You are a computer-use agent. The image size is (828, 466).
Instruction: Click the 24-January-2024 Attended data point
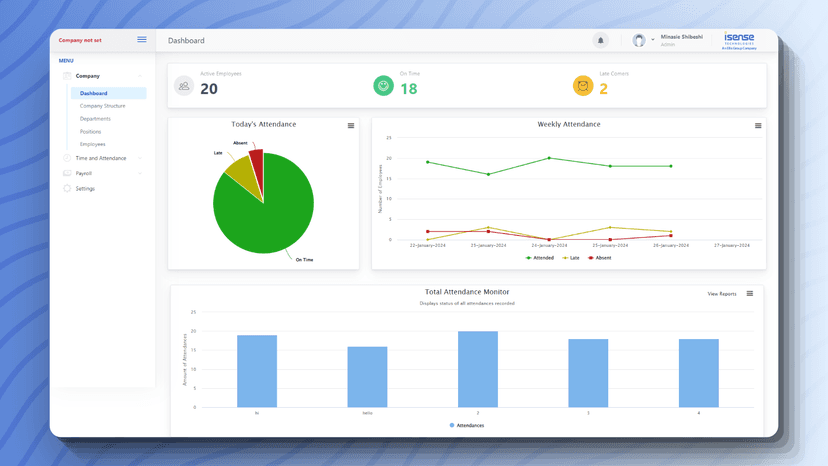(549, 158)
